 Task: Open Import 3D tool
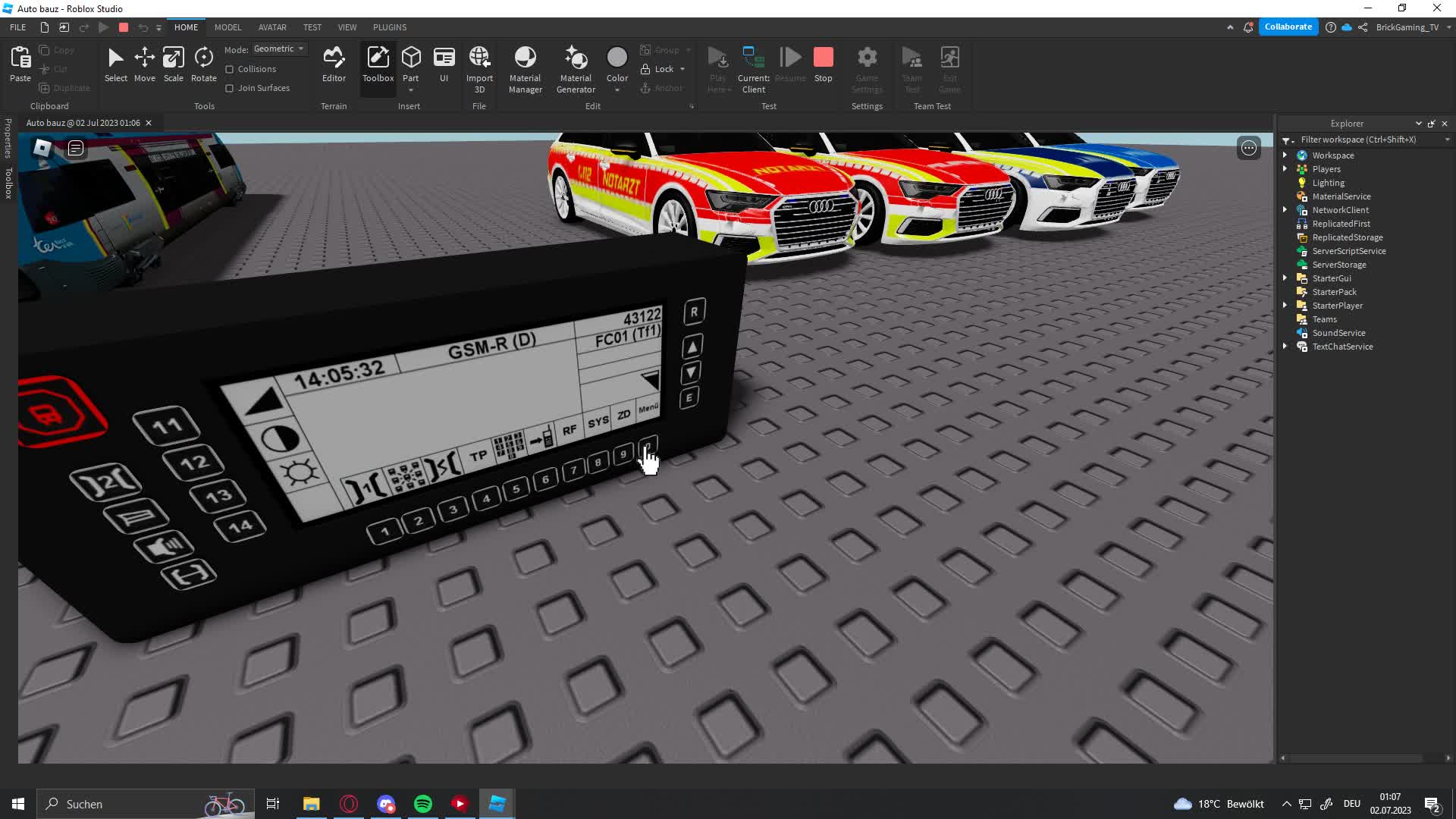[479, 68]
